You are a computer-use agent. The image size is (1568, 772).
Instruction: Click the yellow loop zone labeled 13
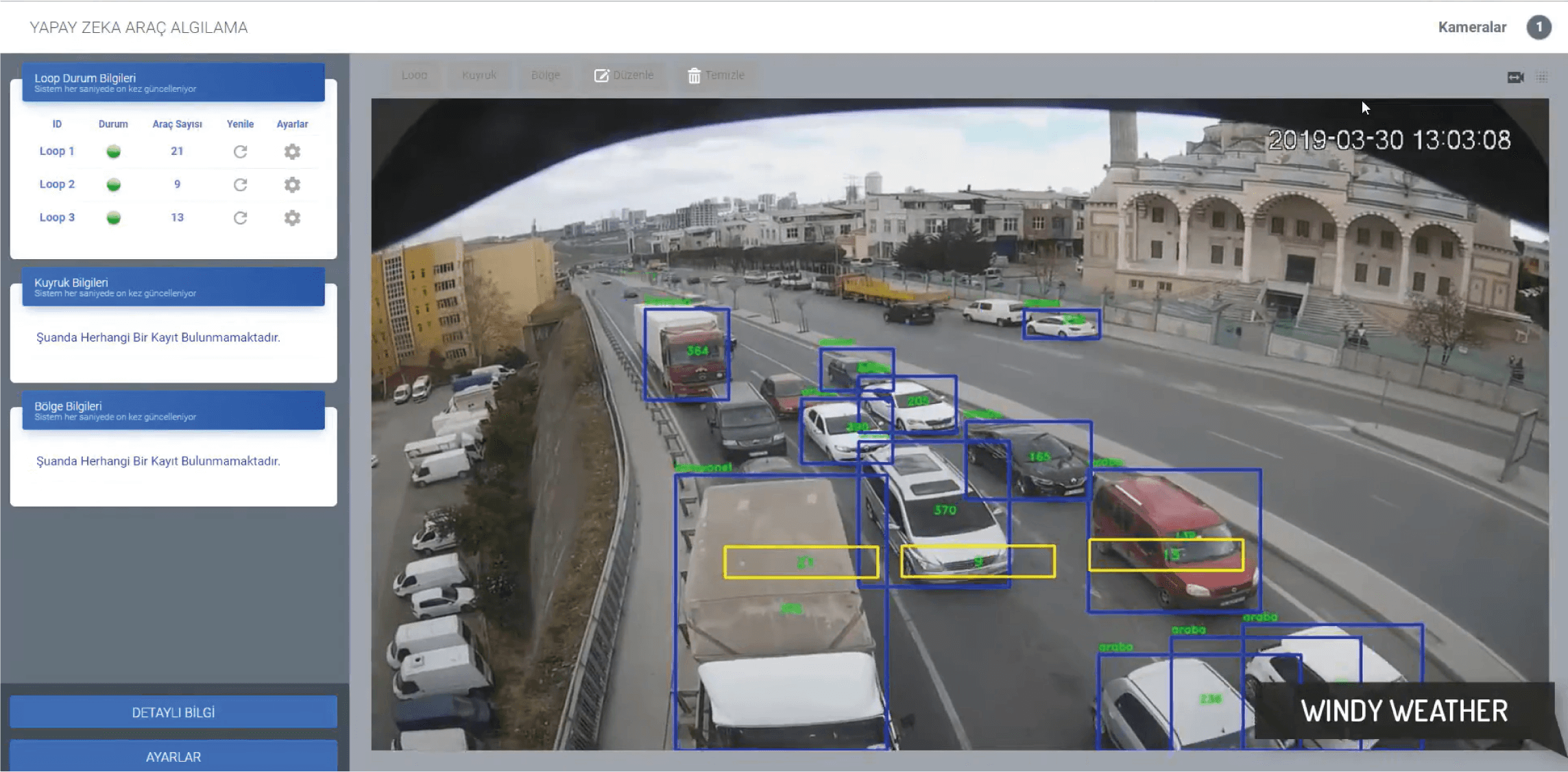pos(1166,555)
